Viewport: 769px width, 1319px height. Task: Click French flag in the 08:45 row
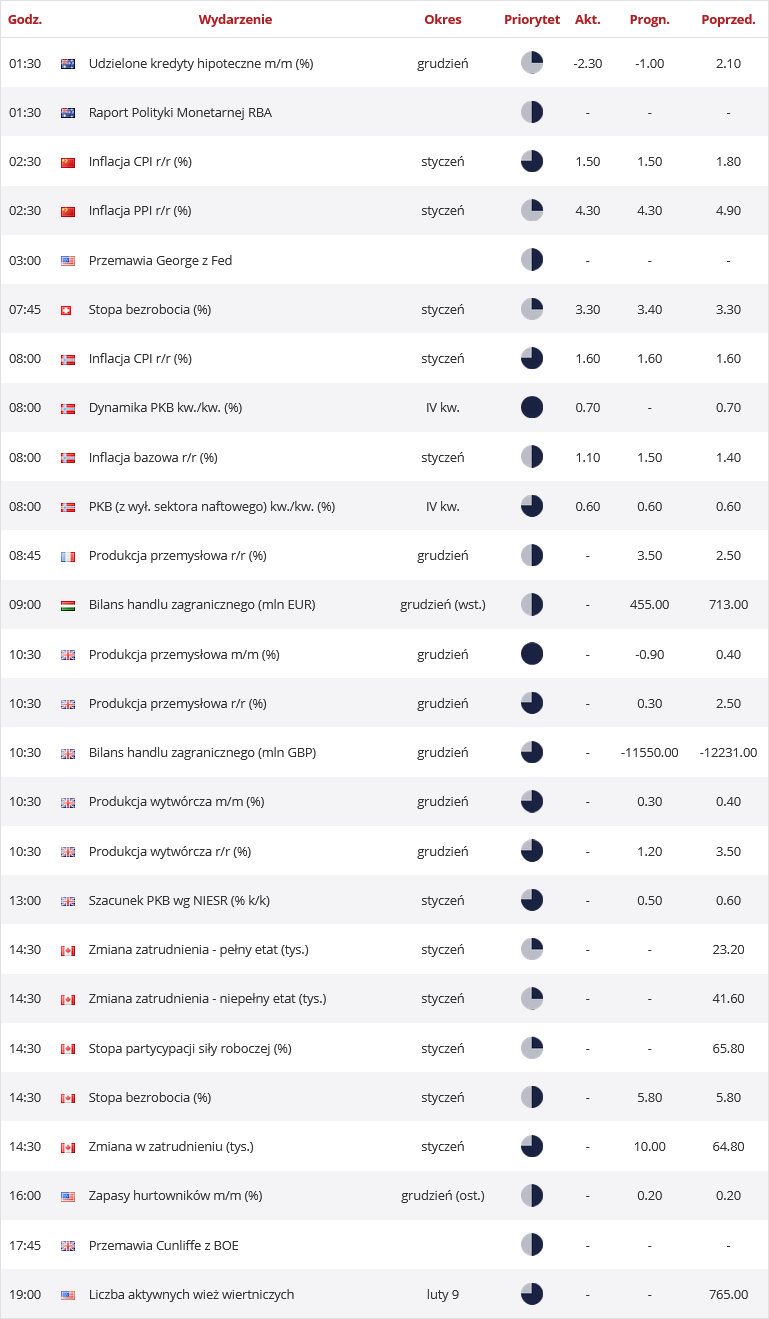tap(68, 556)
